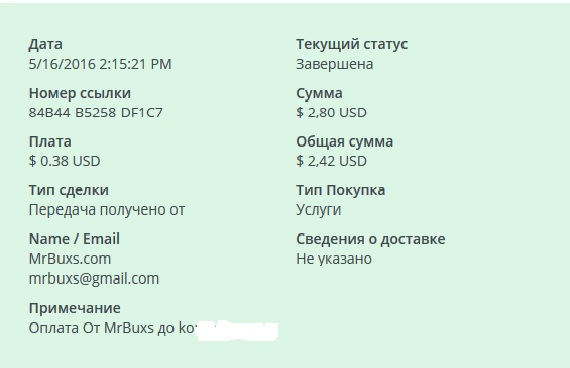Click the Текущий статус heading
Viewport: 570px width, 368px height.
click(352, 44)
